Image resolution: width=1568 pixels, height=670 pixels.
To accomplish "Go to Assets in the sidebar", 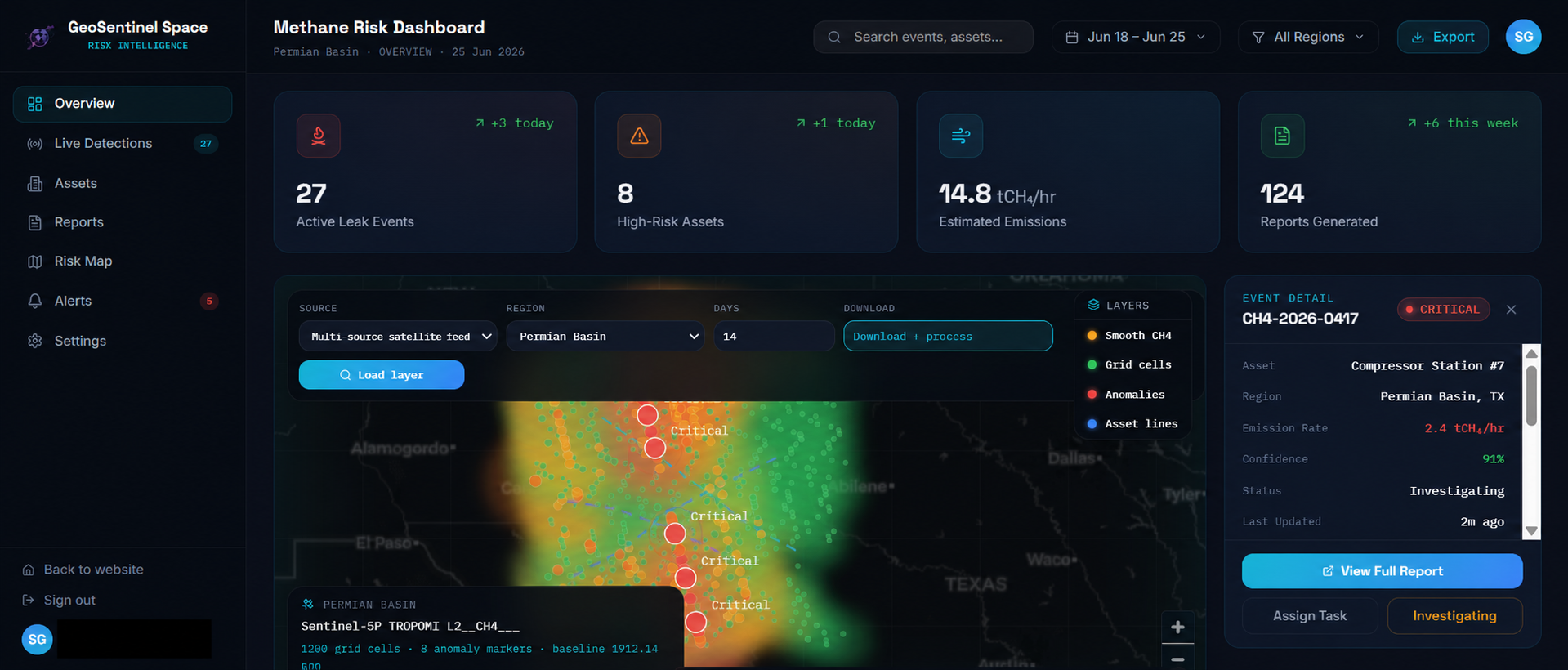I will pyautogui.click(x=123, y=183).
